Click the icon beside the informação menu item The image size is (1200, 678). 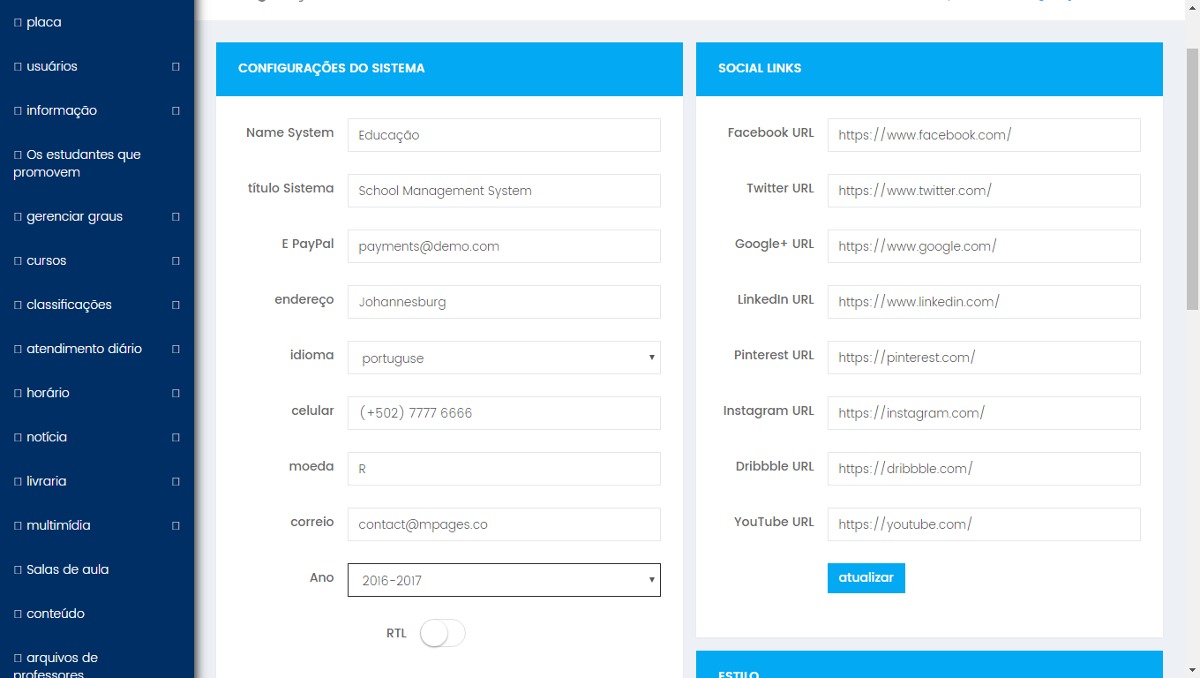tap(18, 111)
